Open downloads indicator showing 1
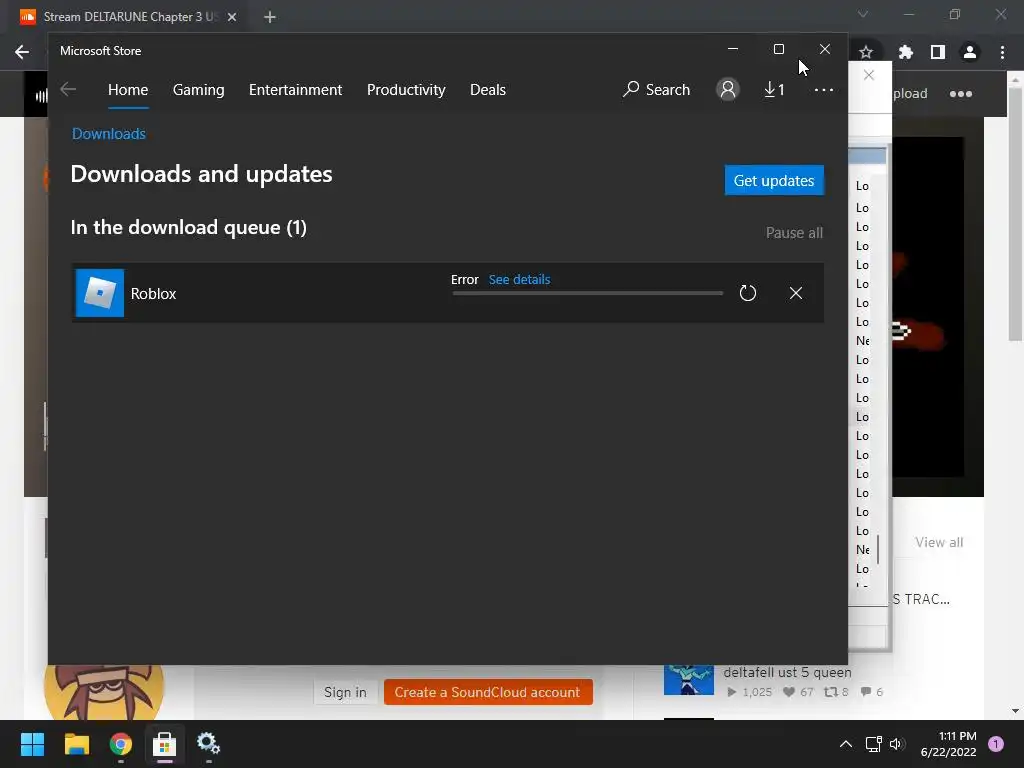The width and height of the screenshot is (1024, 768). coord(774,89)
